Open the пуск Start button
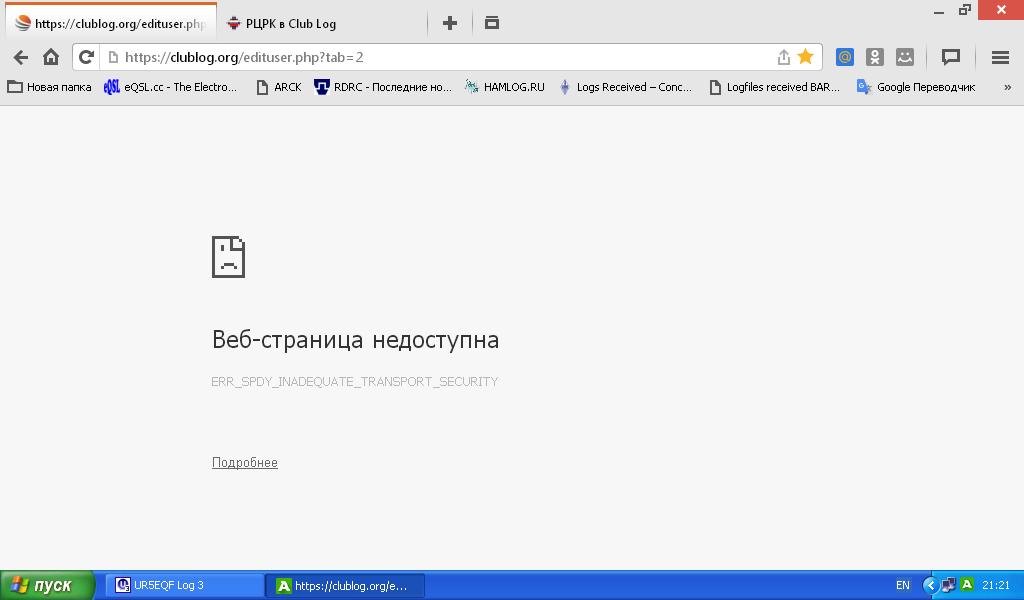 click(47, 585)
